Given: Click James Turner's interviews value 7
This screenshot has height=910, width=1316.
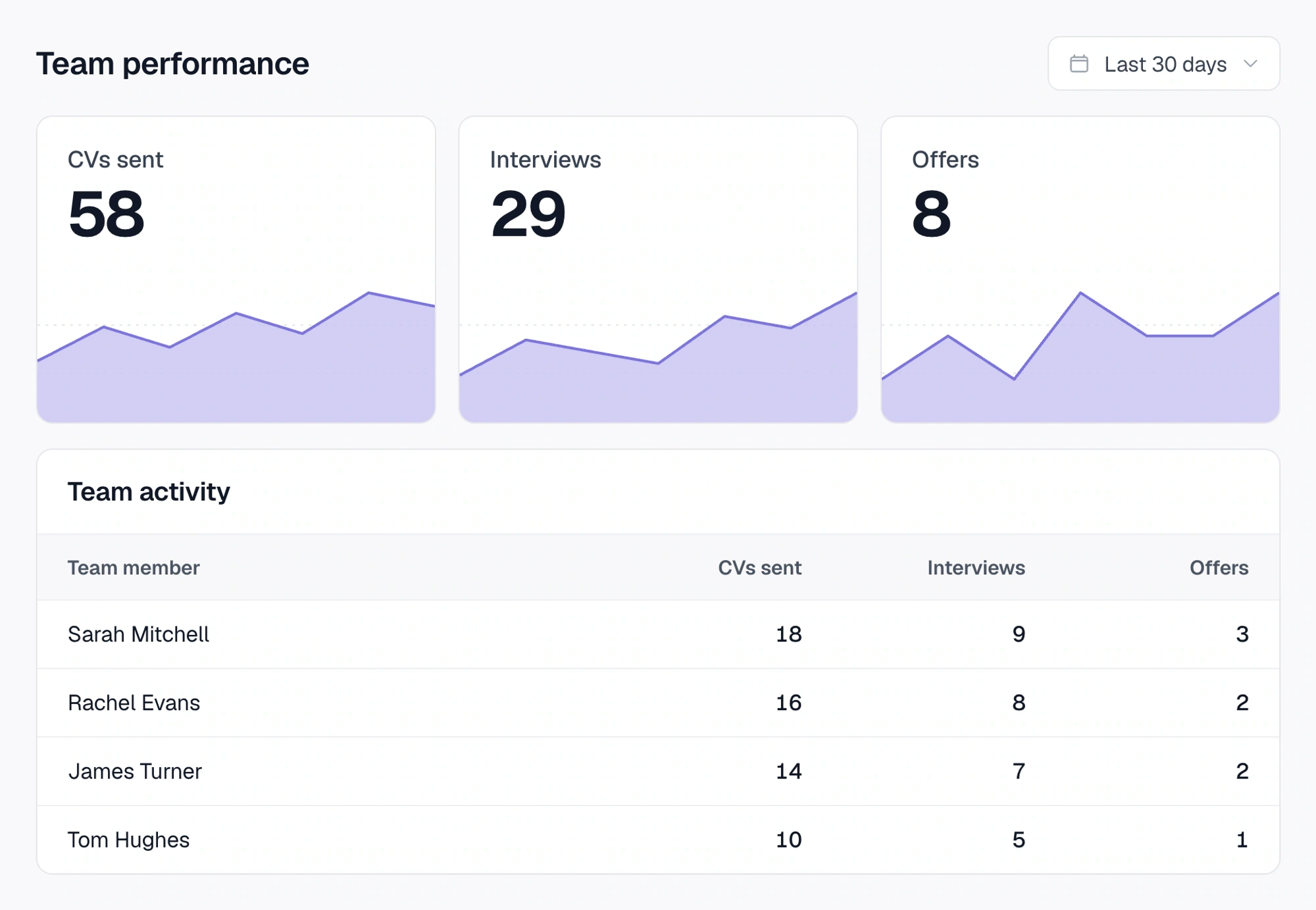Looking at the screenshot, I should coord(1019,771).
